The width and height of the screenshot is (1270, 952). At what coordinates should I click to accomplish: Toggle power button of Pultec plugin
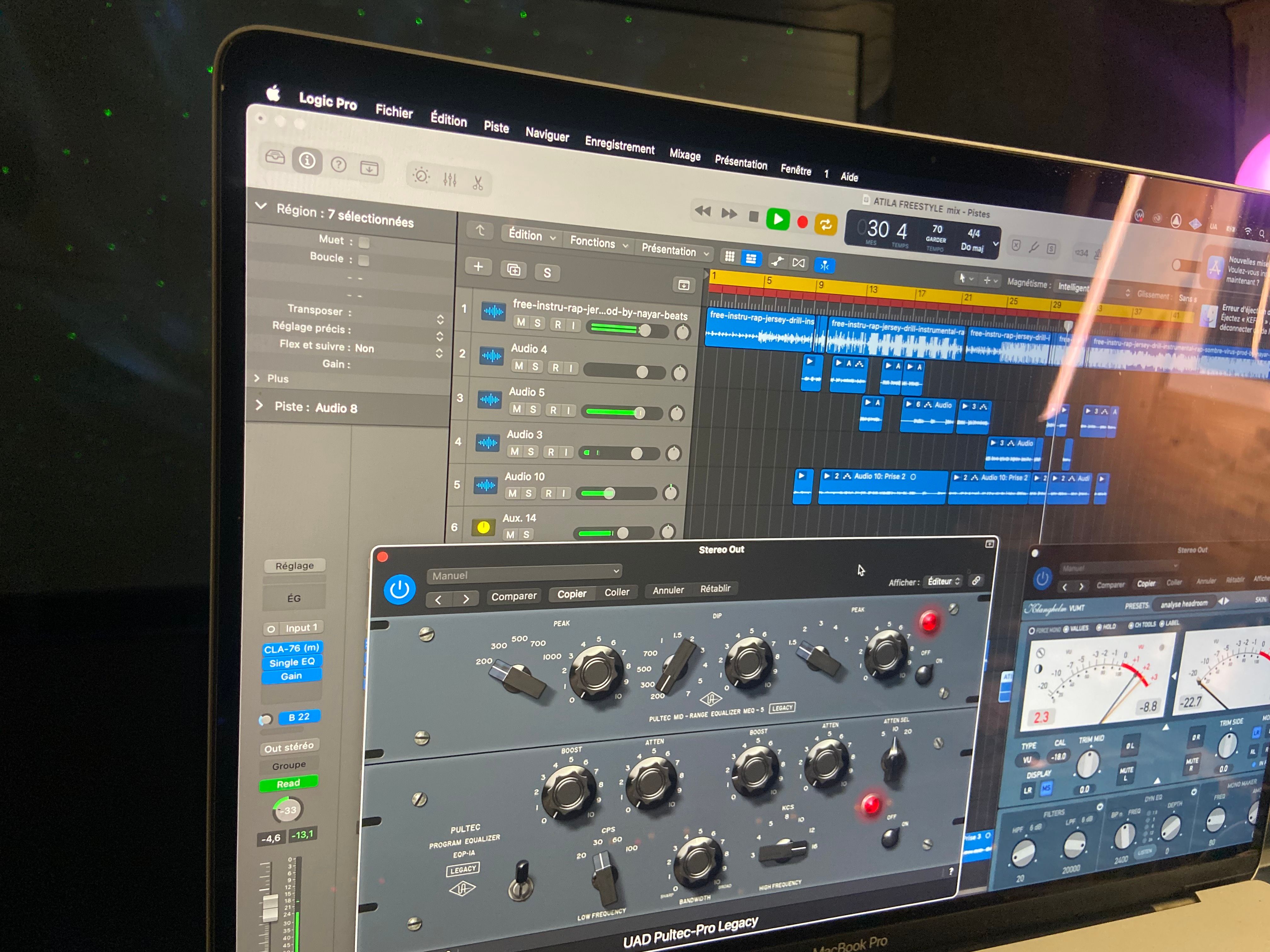400,589
